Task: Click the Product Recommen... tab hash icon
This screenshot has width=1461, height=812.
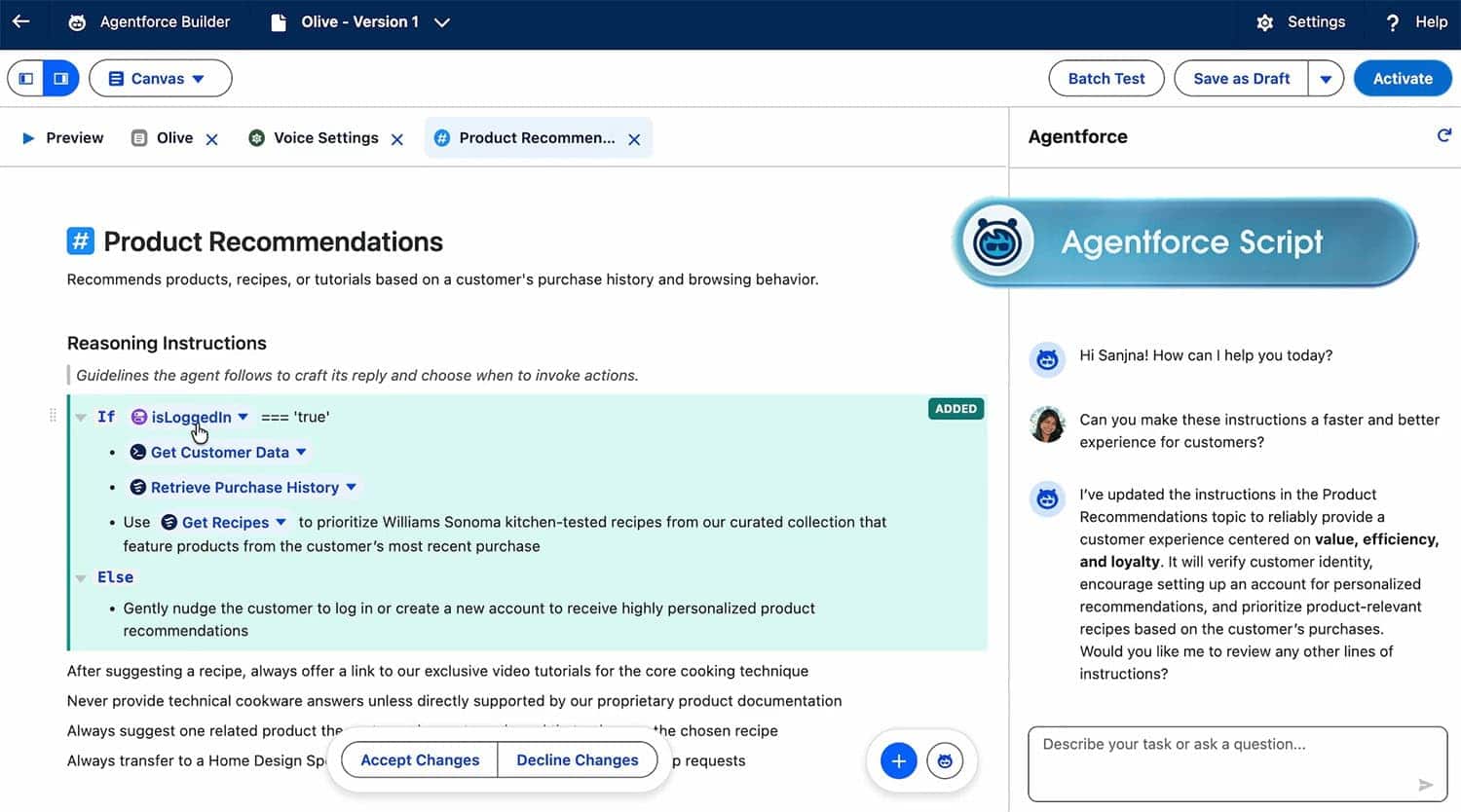Action: 442,138
